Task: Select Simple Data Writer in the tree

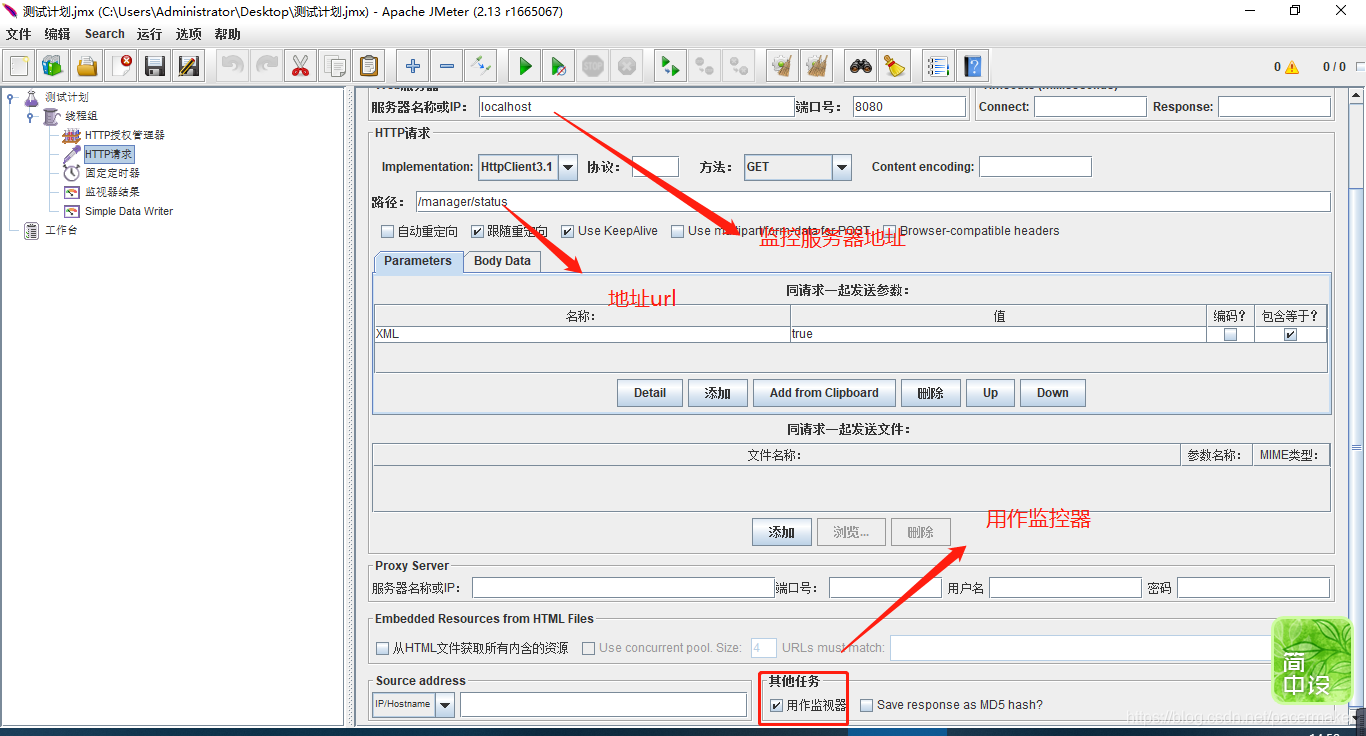Action: tap(128, 211)
